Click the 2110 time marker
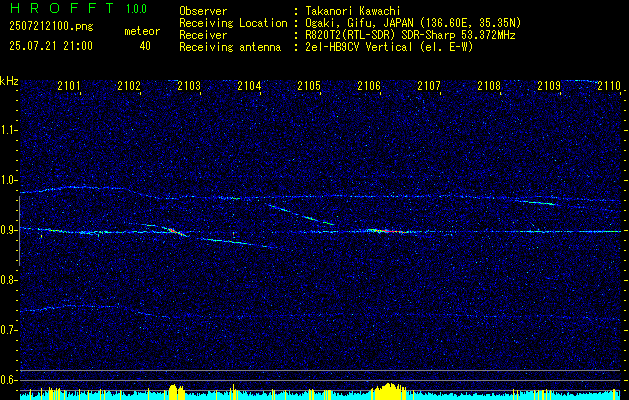The width and height of the screenshot is (629, 400). (609, 86)
